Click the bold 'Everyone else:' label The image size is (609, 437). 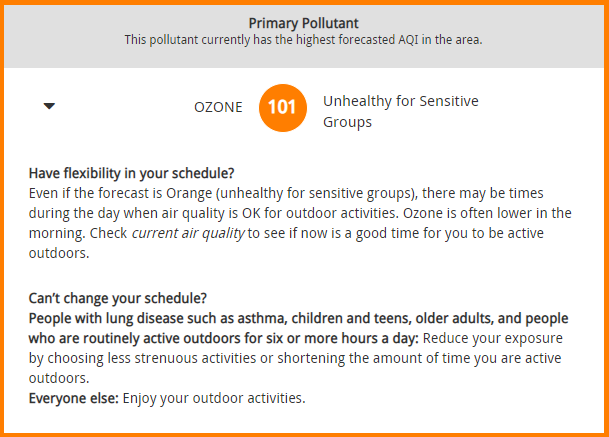pos(73,398)
